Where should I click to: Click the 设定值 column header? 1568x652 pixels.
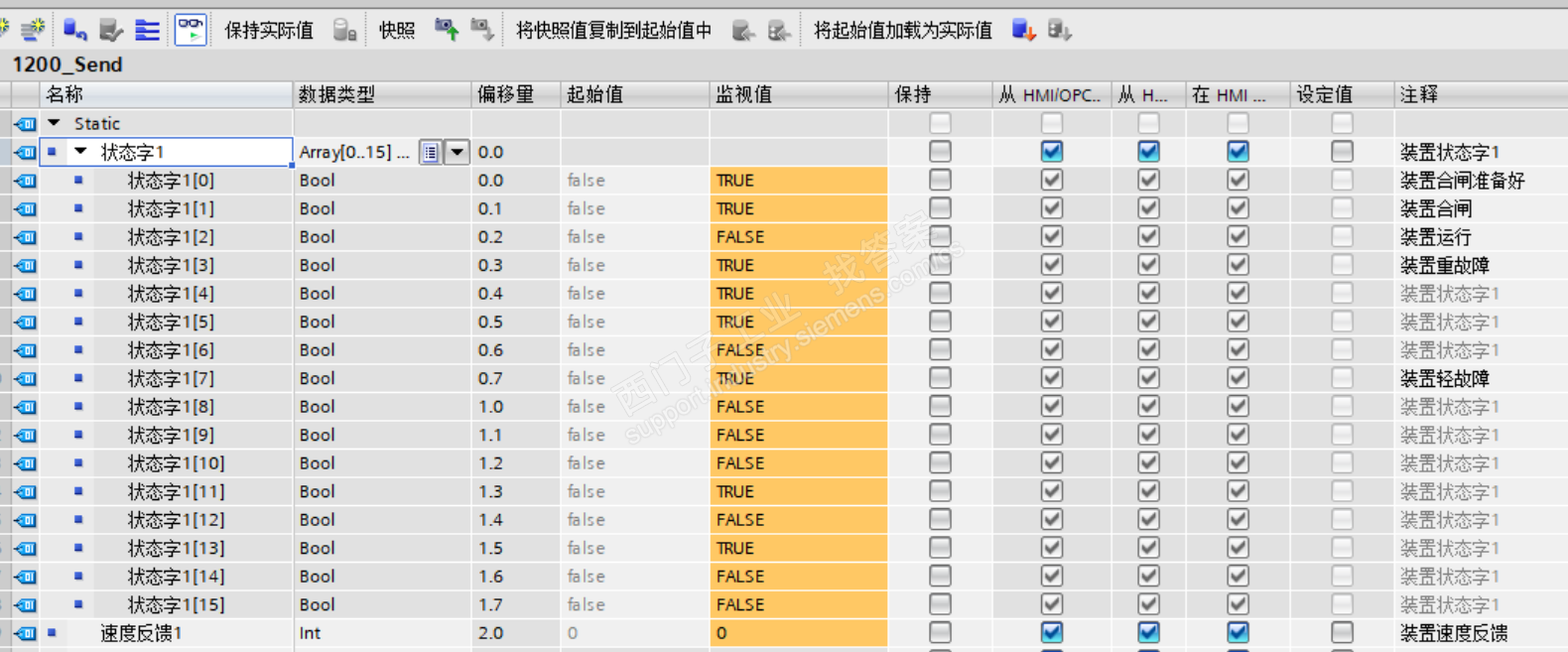pyautogui.click(x=1342, y=94)
